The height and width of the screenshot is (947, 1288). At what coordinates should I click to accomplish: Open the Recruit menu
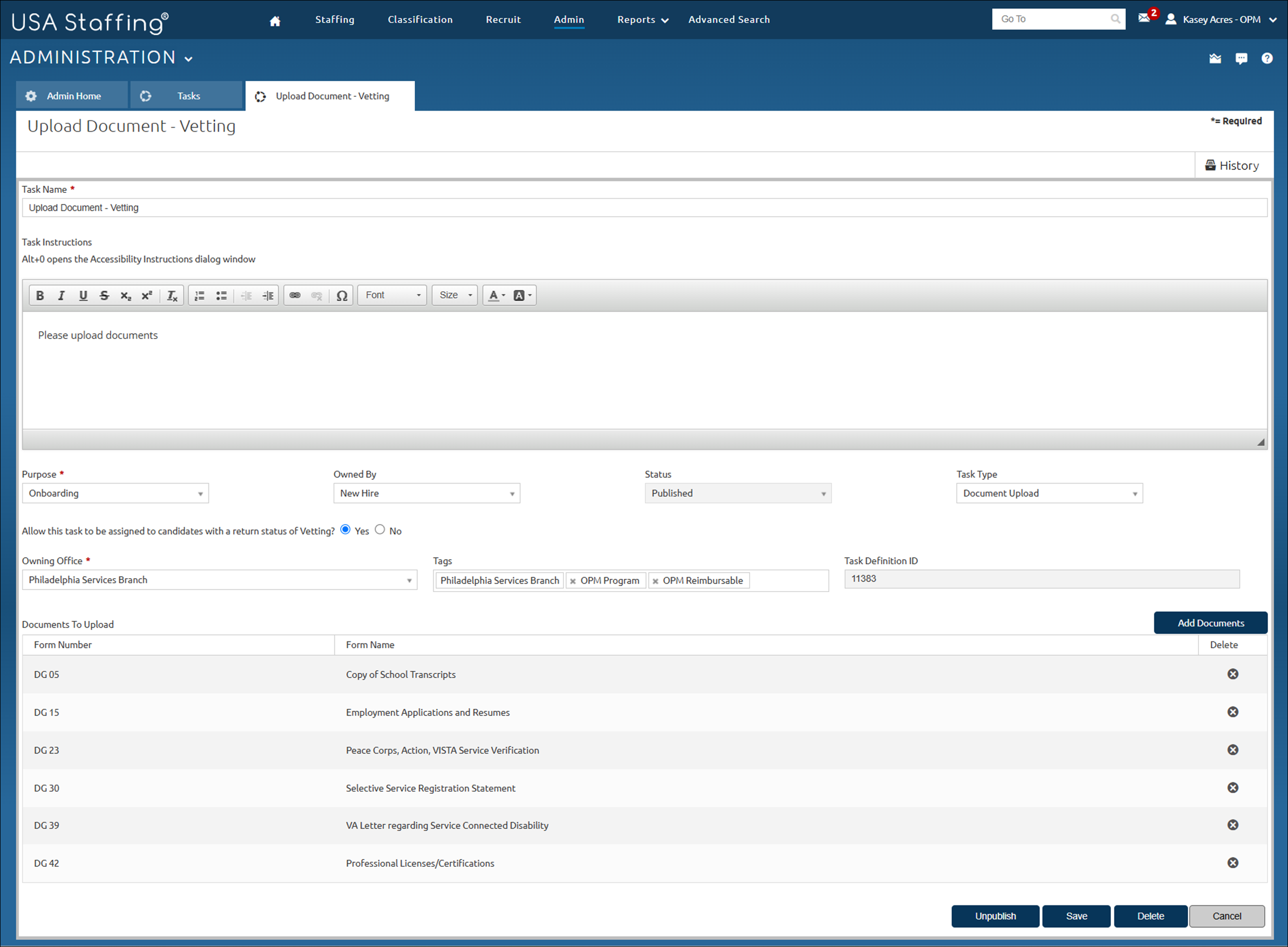[503, 20]
